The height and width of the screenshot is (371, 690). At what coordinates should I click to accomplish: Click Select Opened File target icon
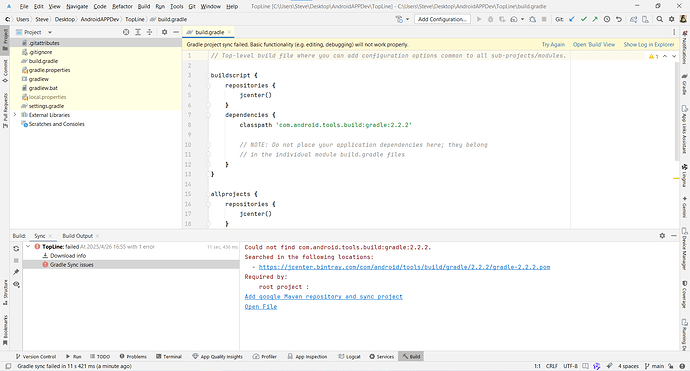coord(126,32)
